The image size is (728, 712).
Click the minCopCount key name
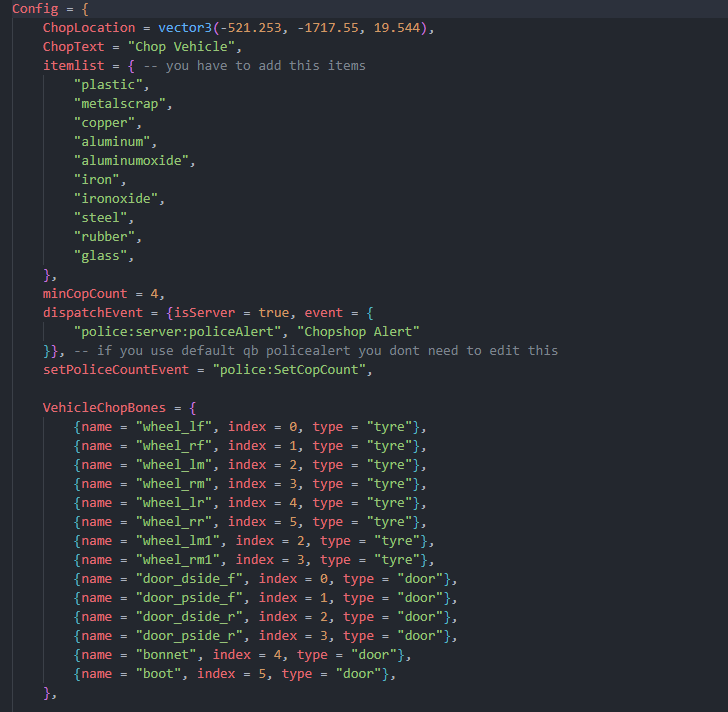pyautogui.click(x=85, y=293)
